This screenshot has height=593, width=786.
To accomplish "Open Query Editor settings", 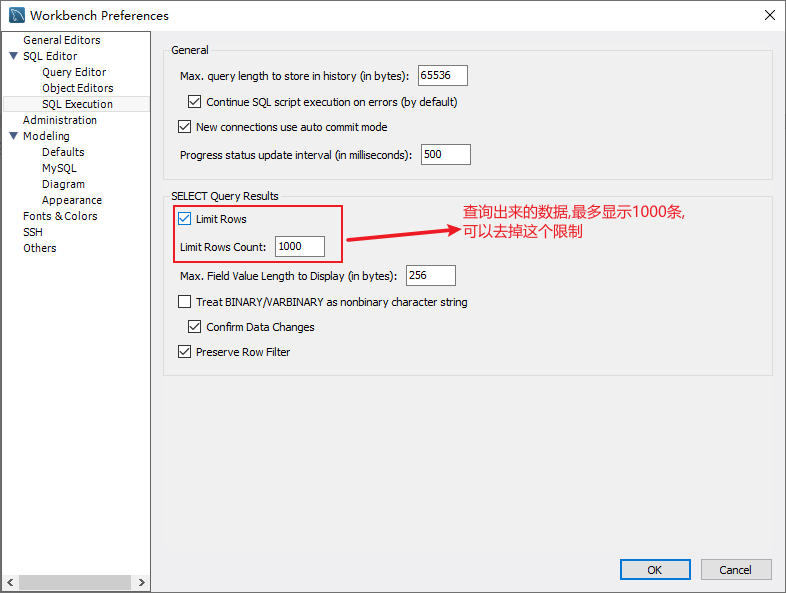I will tap(74, 72).
